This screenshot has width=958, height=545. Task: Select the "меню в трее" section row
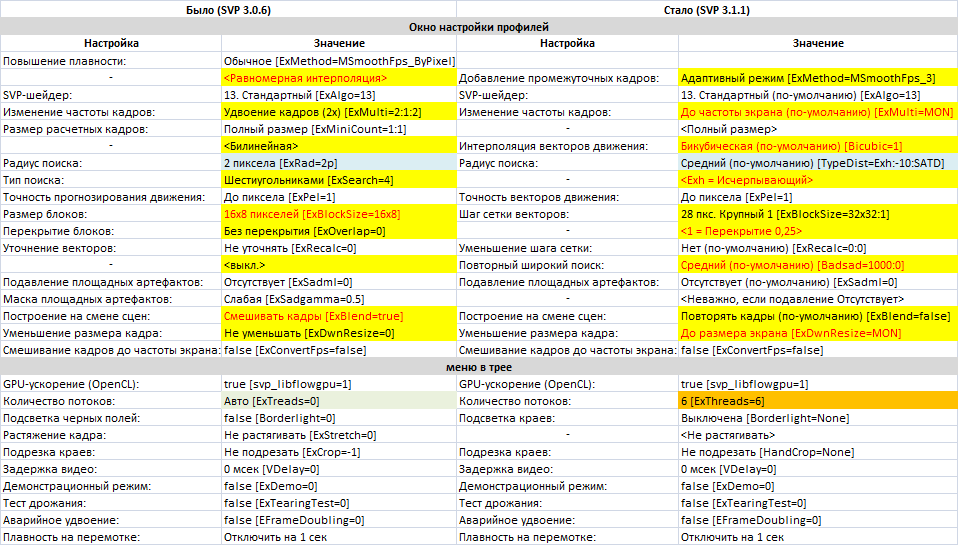click(x=479, y=367)
